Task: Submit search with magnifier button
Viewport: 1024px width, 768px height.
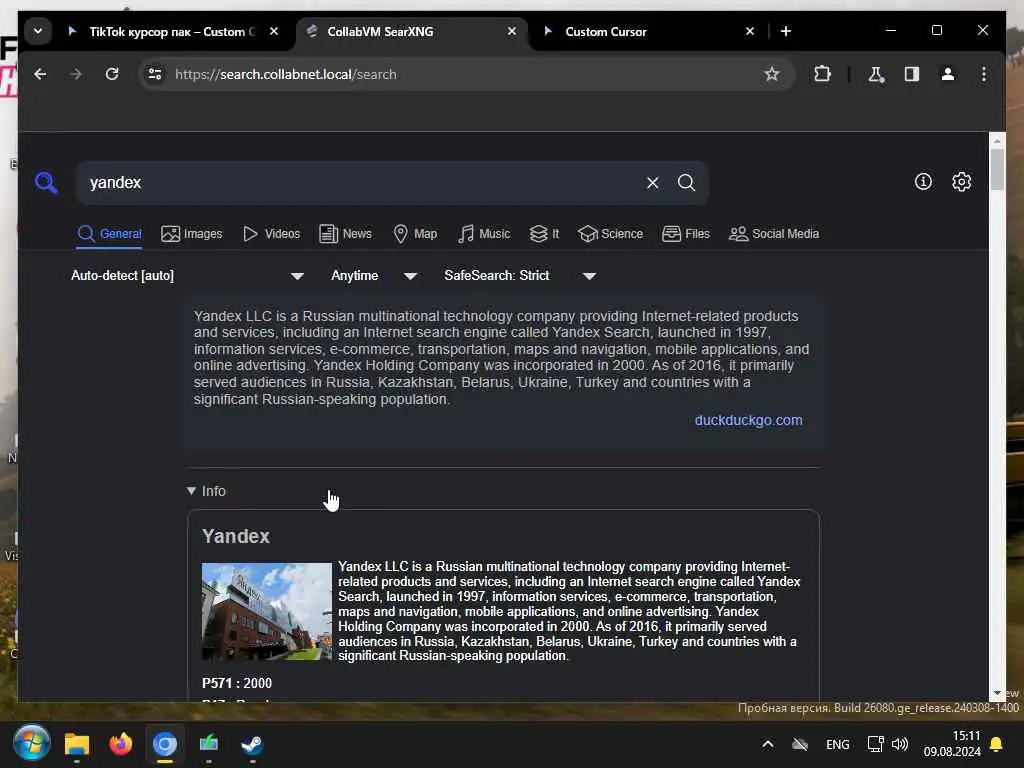Action: (x=686, y=183)
